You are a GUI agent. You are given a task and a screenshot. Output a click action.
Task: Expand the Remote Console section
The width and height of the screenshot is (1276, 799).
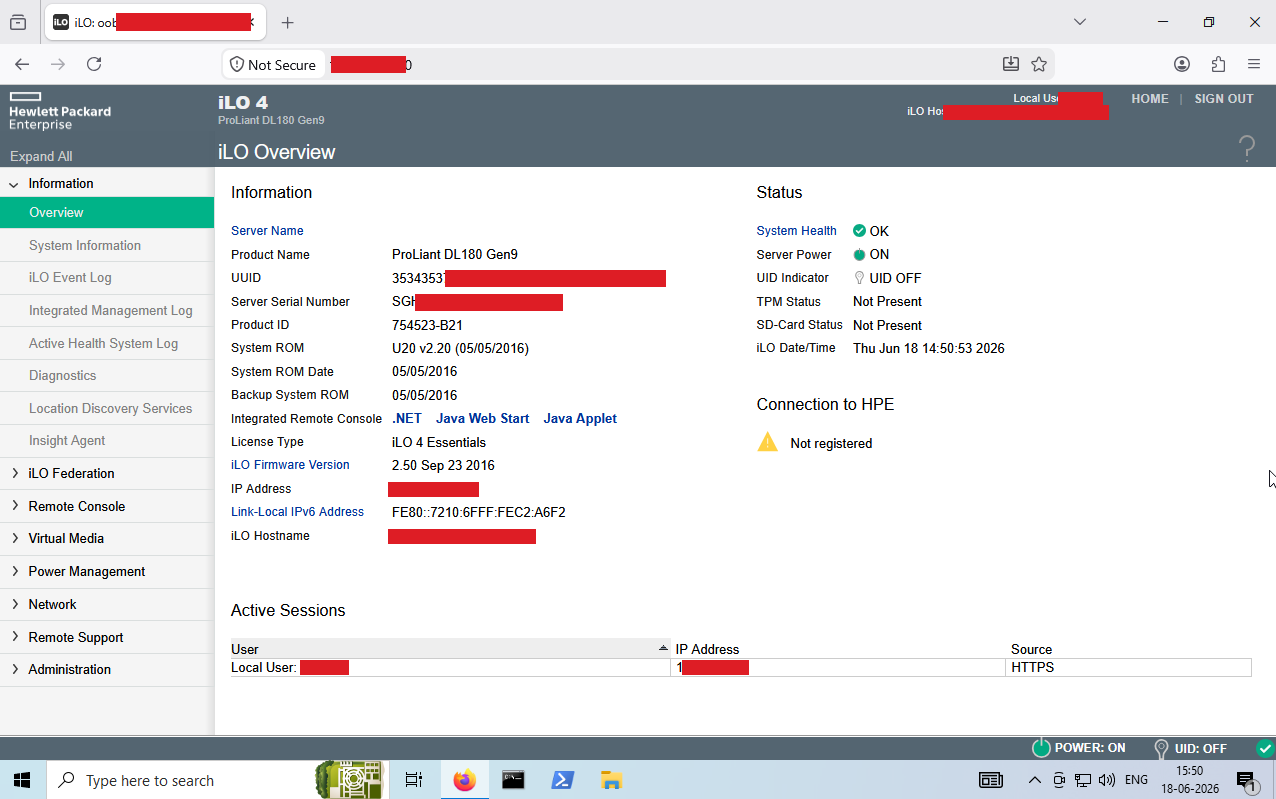(x=14, y=506)
